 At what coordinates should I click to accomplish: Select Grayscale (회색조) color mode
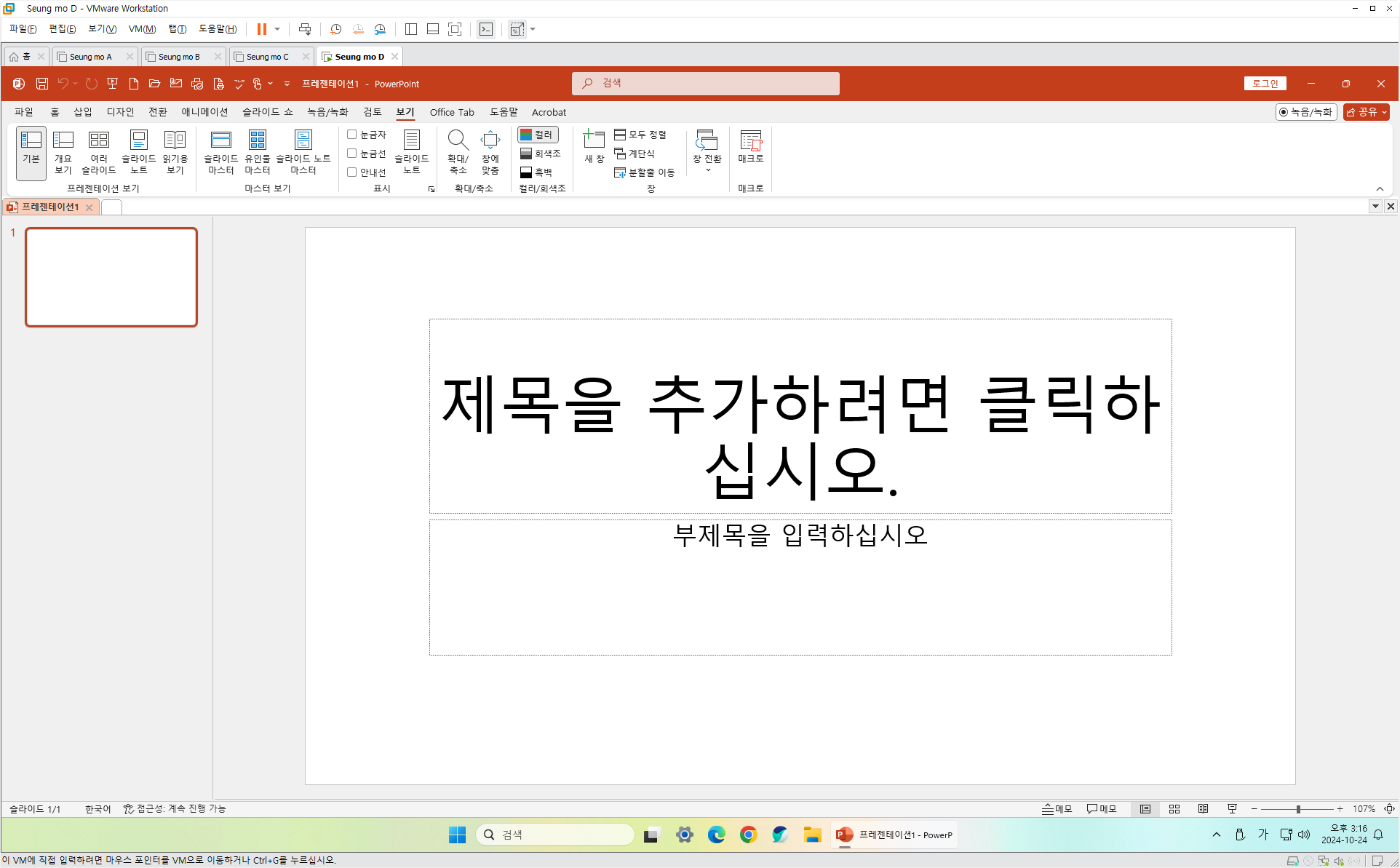[x=541, y=154]
